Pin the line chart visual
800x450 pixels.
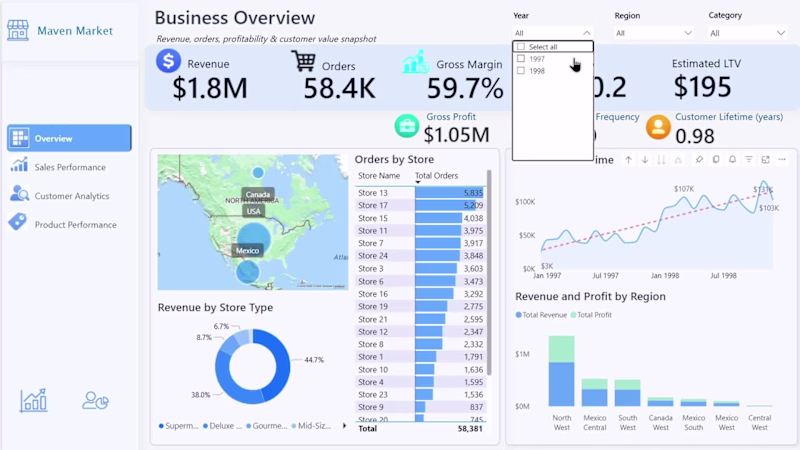(699, 160)
